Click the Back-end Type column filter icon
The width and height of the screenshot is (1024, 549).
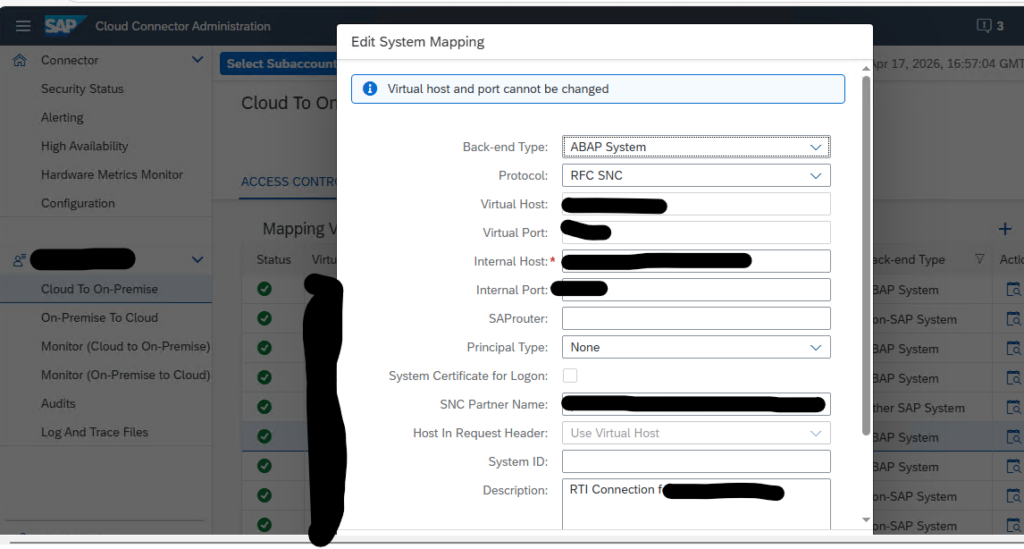pos(979,260)
